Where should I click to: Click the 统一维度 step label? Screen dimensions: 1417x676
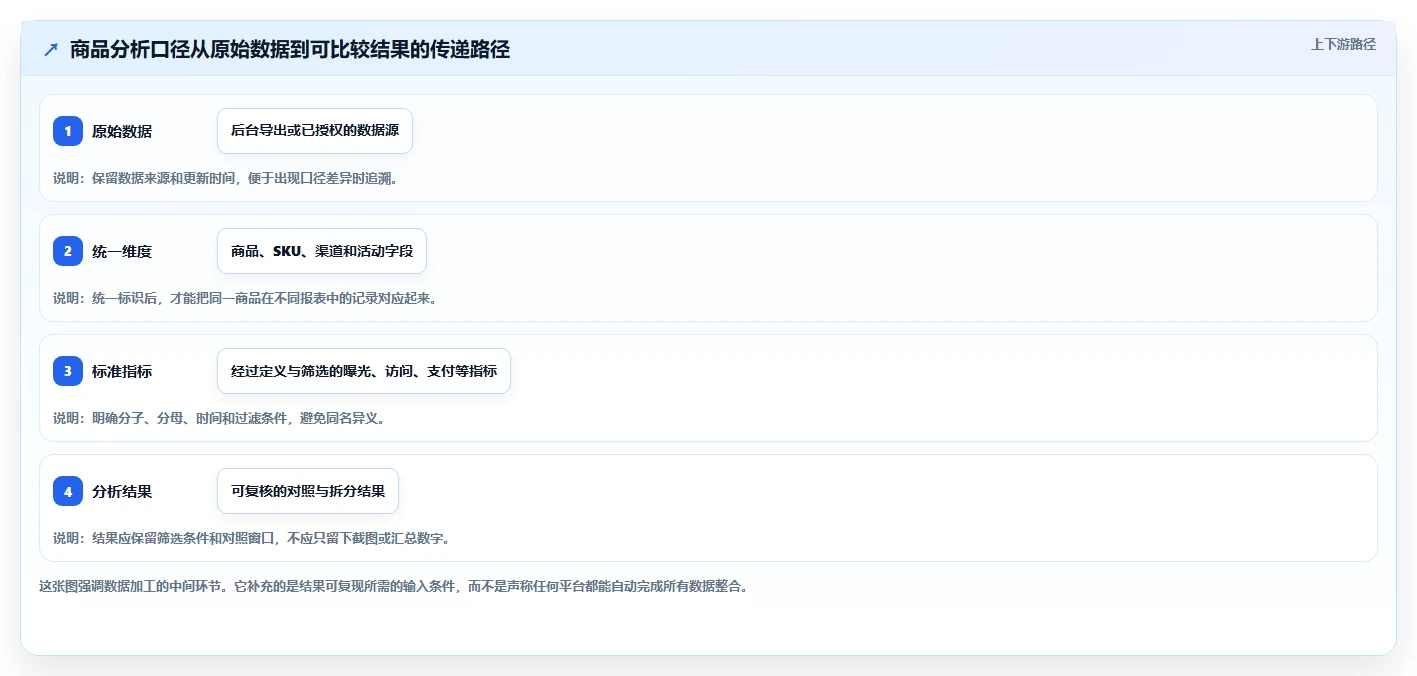[x=122, y=251]
